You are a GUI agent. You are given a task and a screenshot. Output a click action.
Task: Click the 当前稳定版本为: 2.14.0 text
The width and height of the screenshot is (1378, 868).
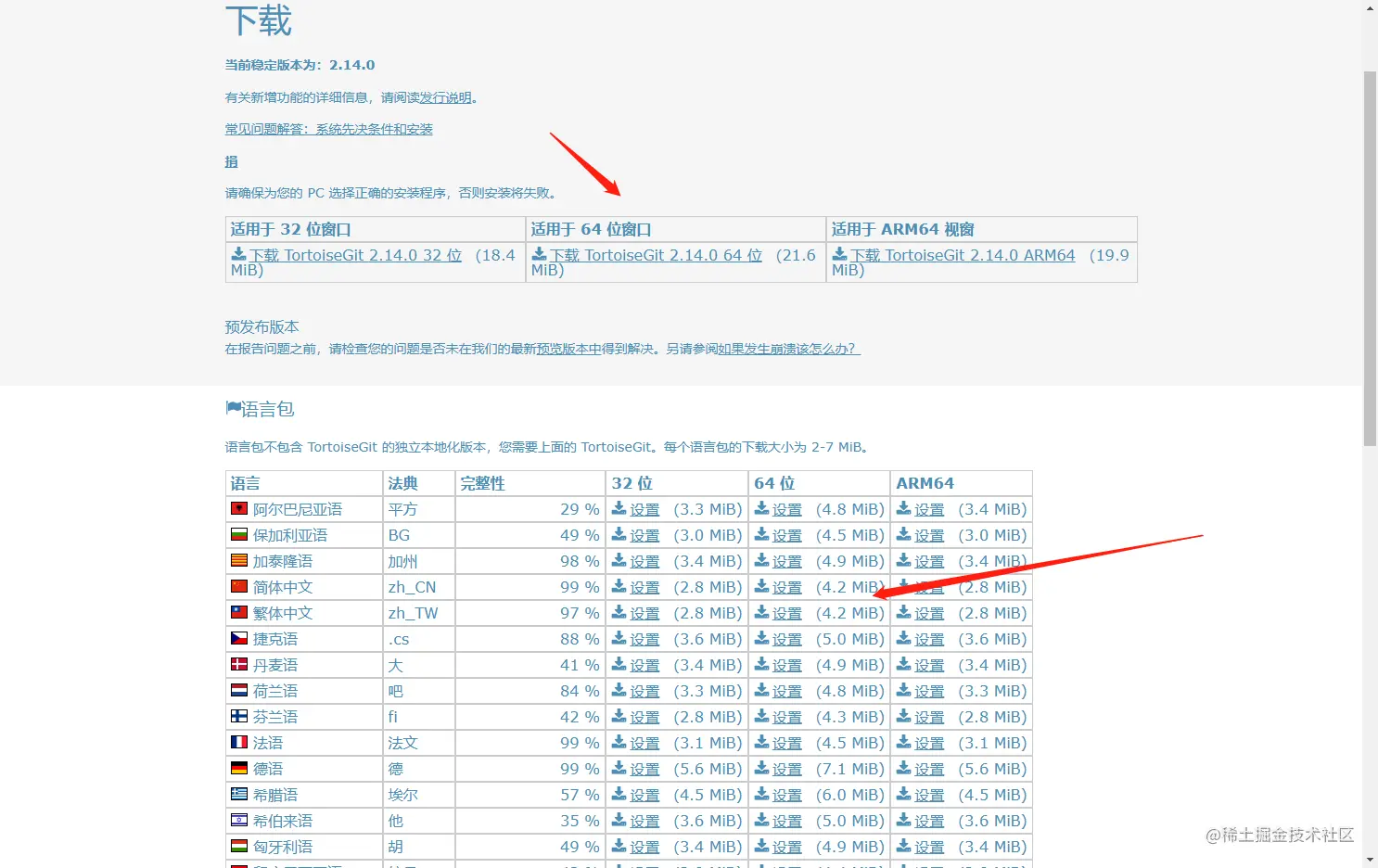pyautogui.click(x=300, y=65)
